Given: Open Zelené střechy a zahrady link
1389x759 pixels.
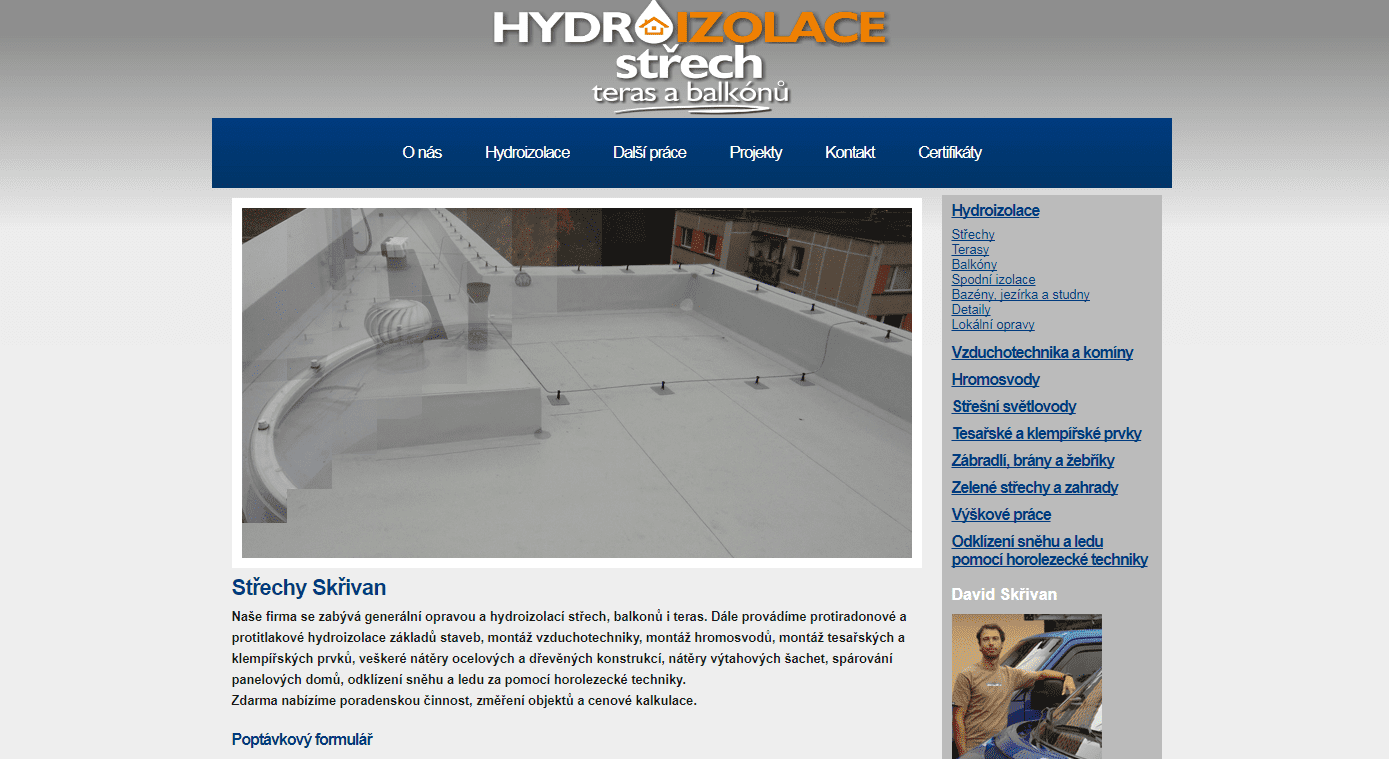Looking at the screenshot, I should click(1035, 487).
